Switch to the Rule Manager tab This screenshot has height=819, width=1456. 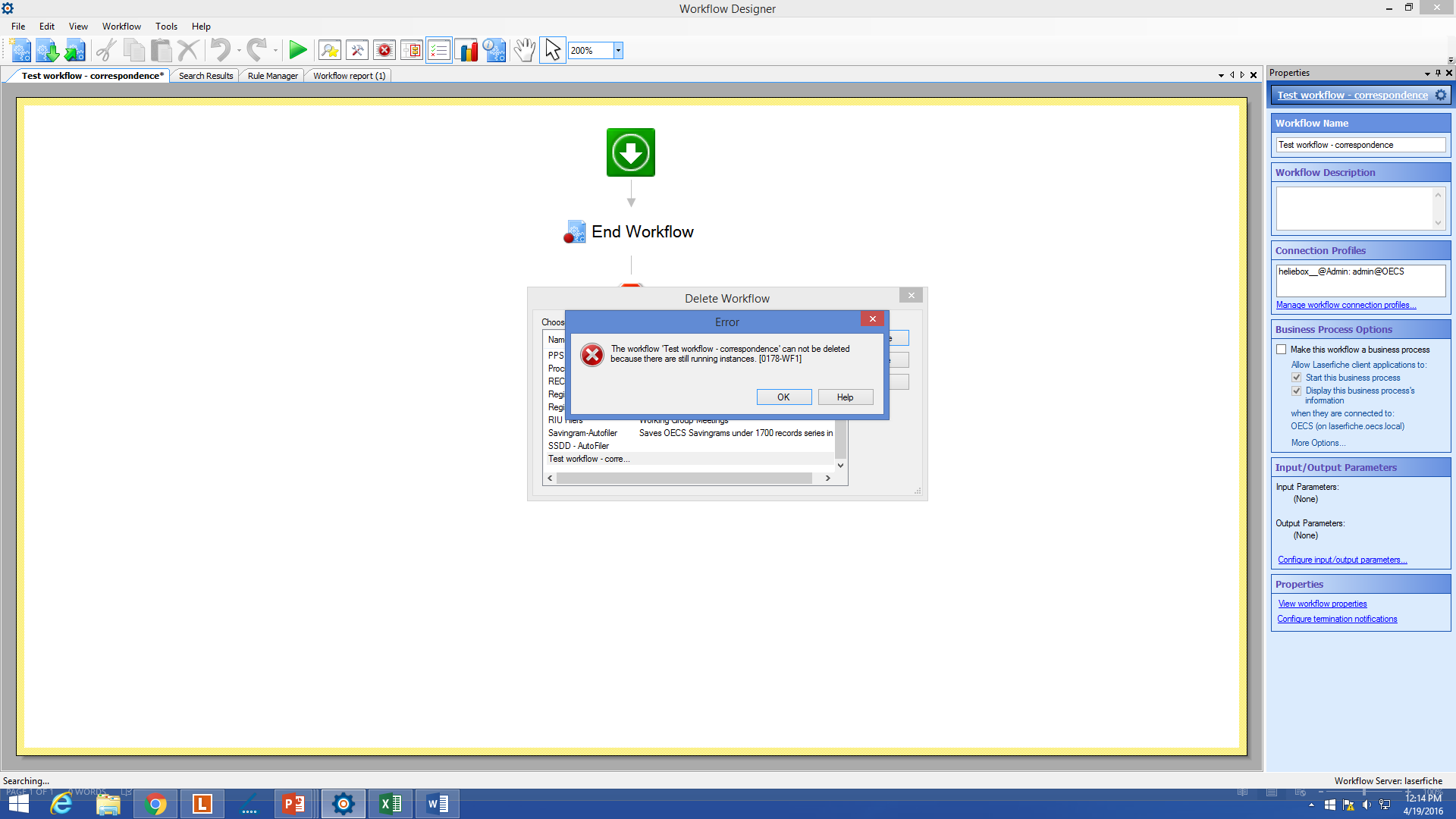[272, 76]
